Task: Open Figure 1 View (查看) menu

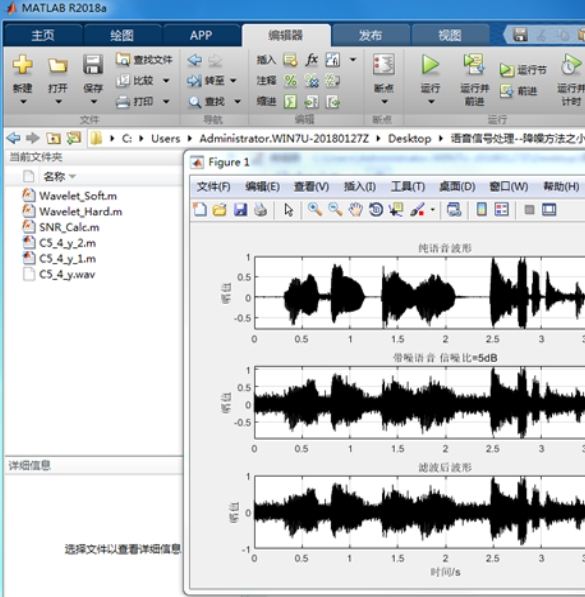Action: (x=311, y=187)
